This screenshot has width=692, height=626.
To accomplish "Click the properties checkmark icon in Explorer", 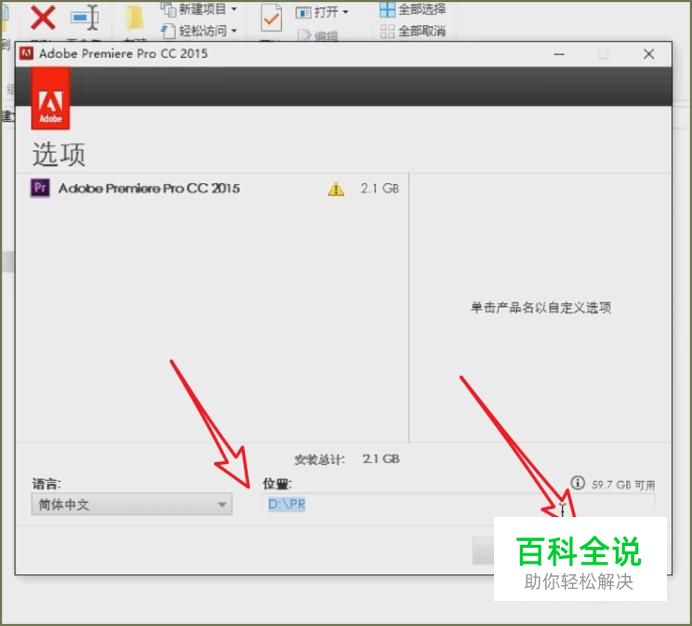I will pos(271,18).
